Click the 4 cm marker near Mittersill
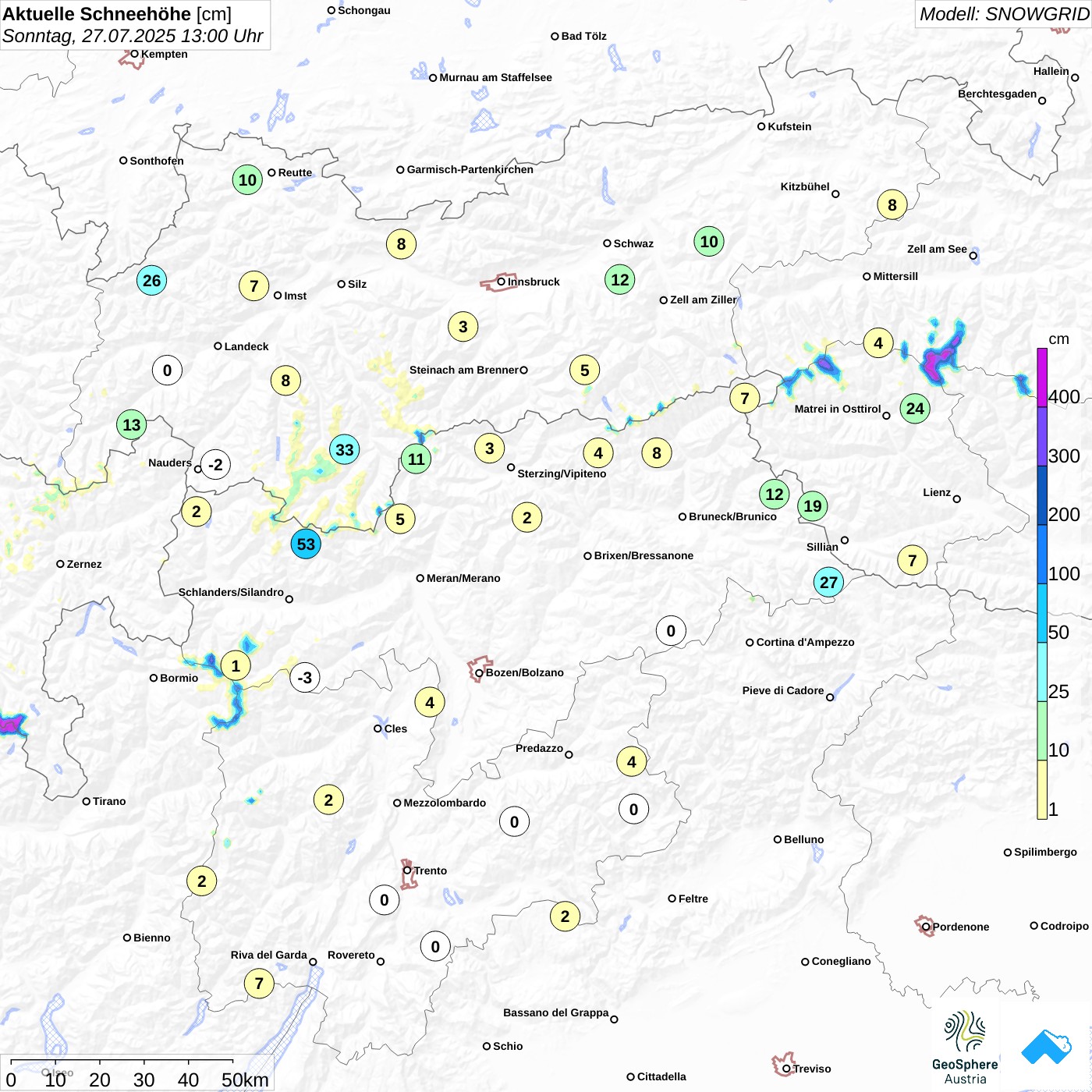This screenshot has width=1092, height=1092. (878, 343)
